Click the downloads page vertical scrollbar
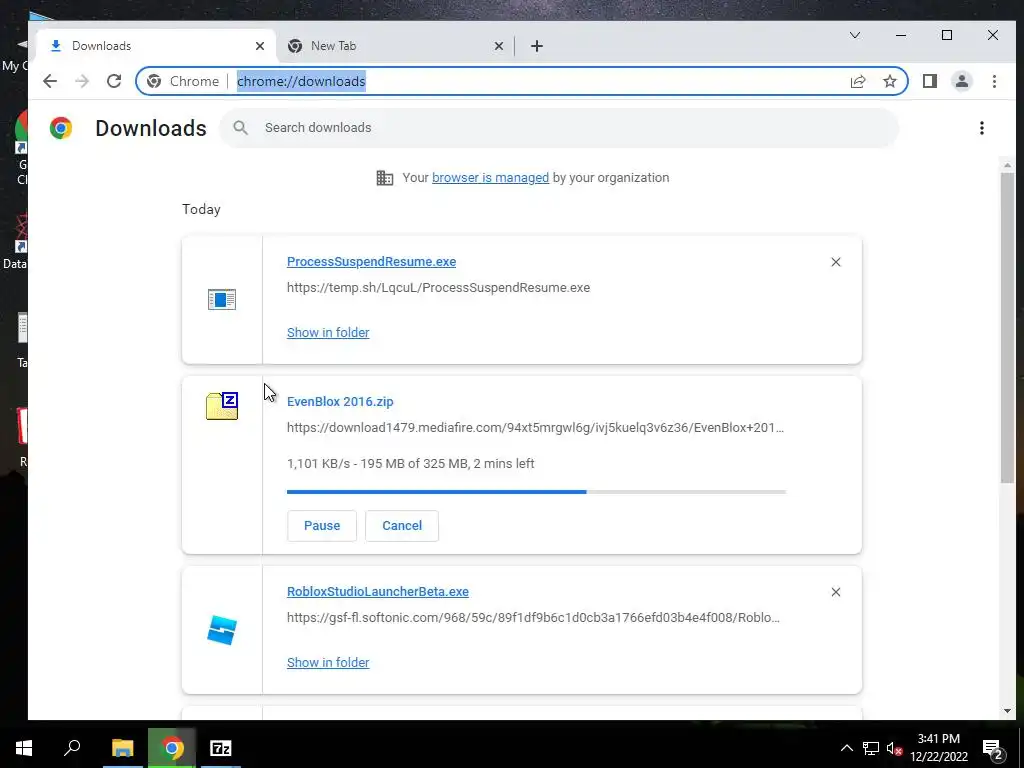 click(x=1007, y=327)
